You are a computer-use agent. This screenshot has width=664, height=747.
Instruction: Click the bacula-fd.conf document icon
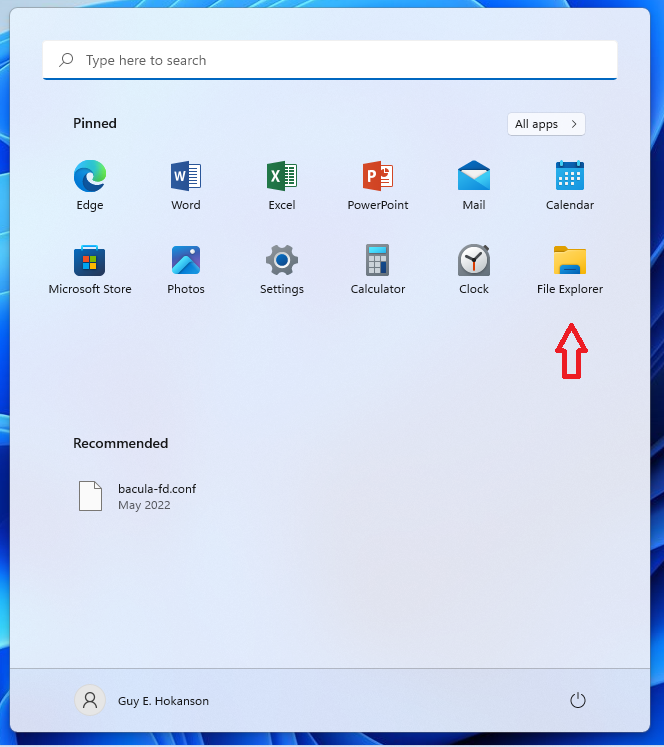(x=90, y=496)
